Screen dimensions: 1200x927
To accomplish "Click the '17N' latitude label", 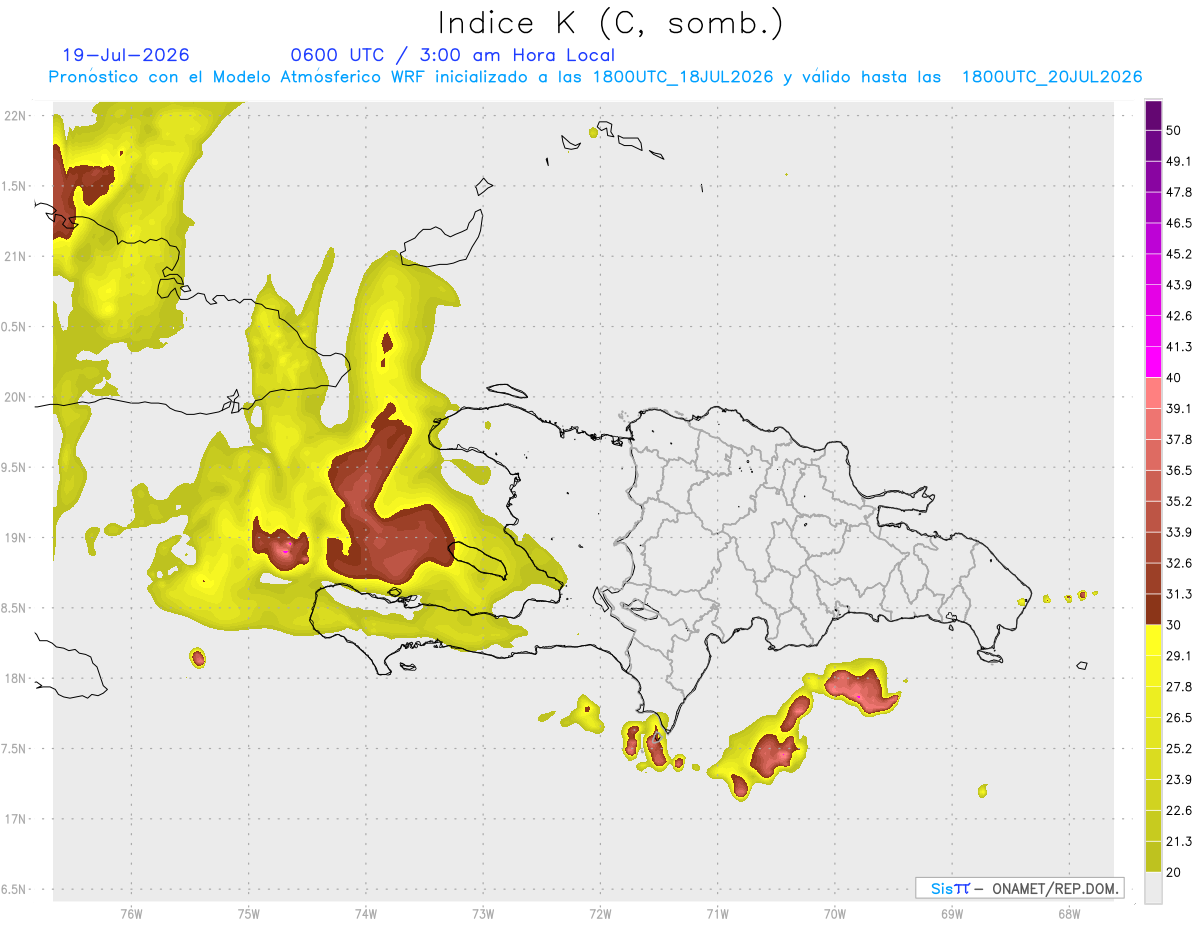I will click(15, 819).
